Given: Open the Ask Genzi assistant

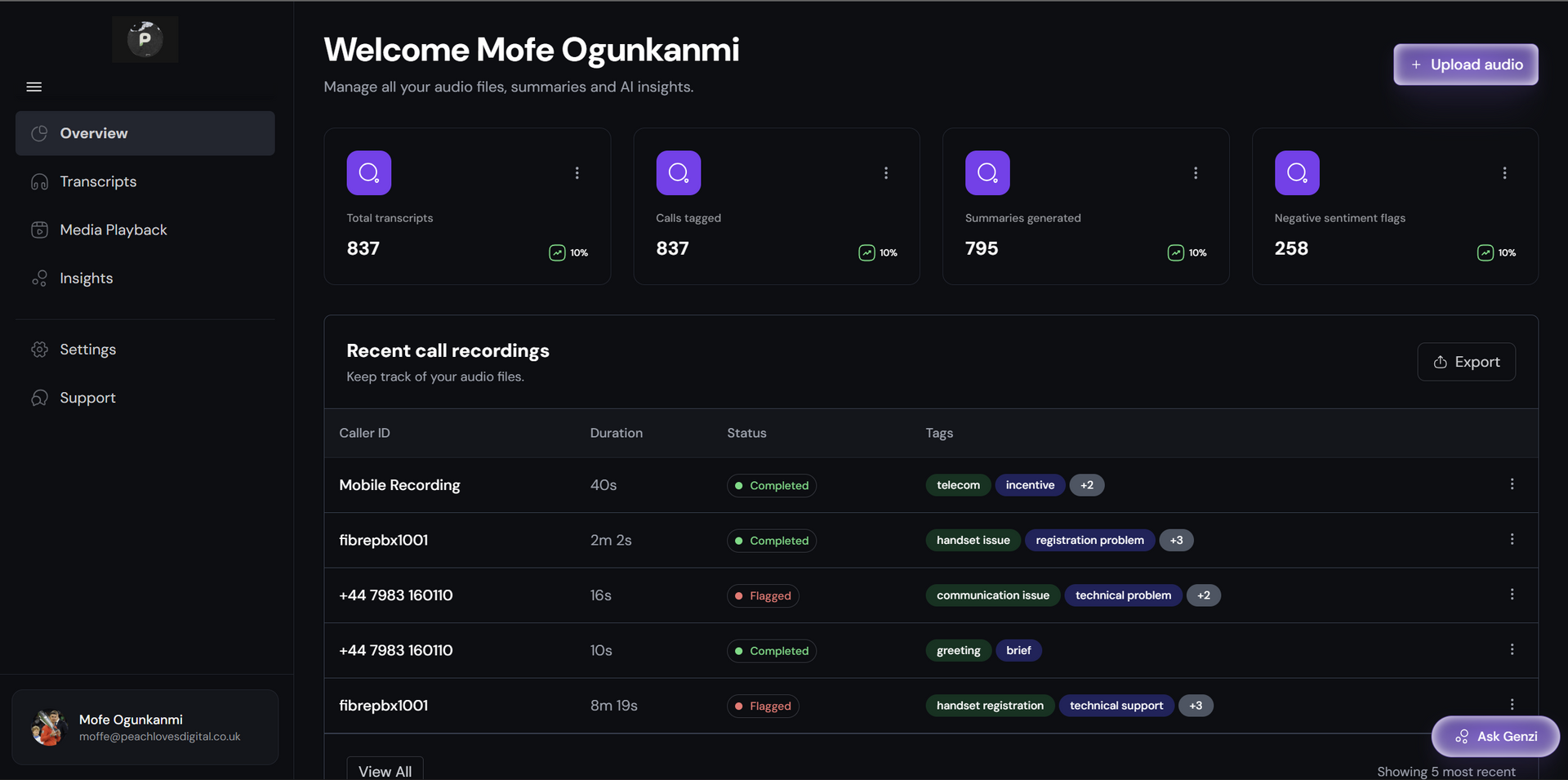Looking at the screenshot, I should pyautogui.click(x=1496, y=736).
